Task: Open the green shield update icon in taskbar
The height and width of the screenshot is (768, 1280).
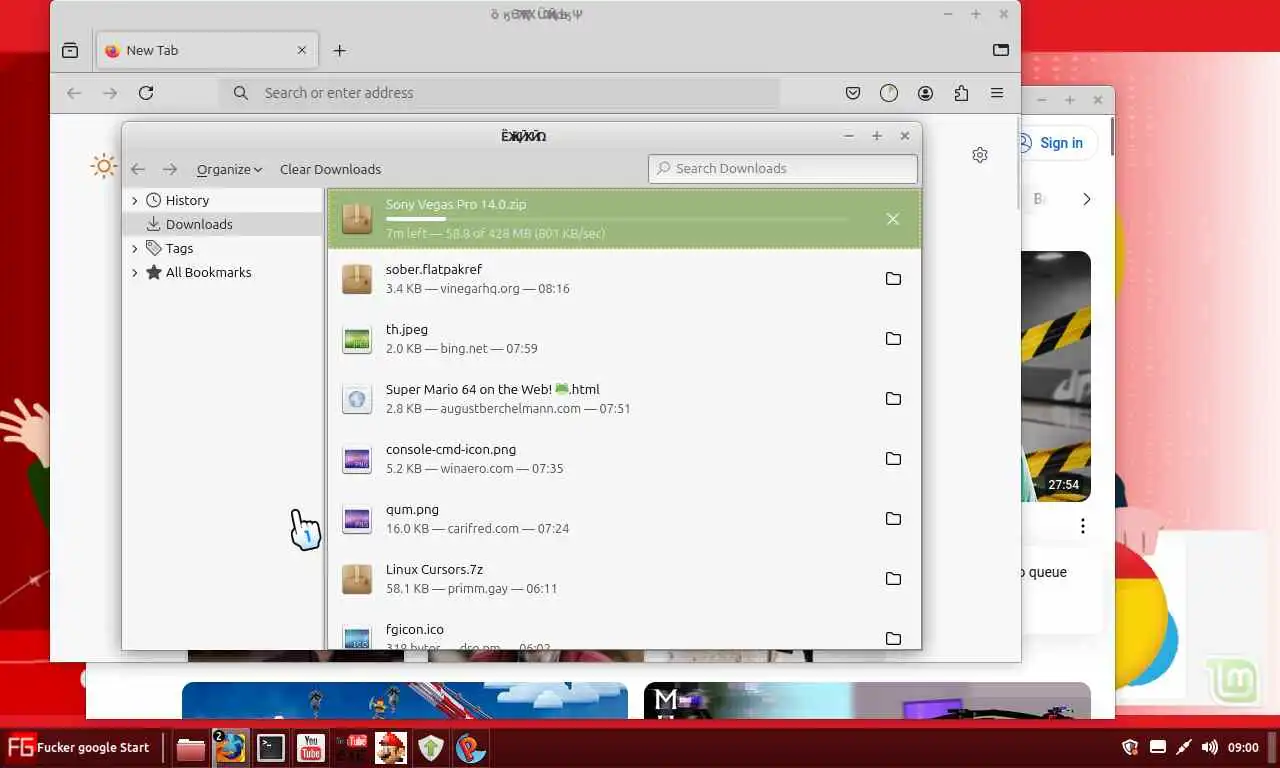Action: coord(431,748)
